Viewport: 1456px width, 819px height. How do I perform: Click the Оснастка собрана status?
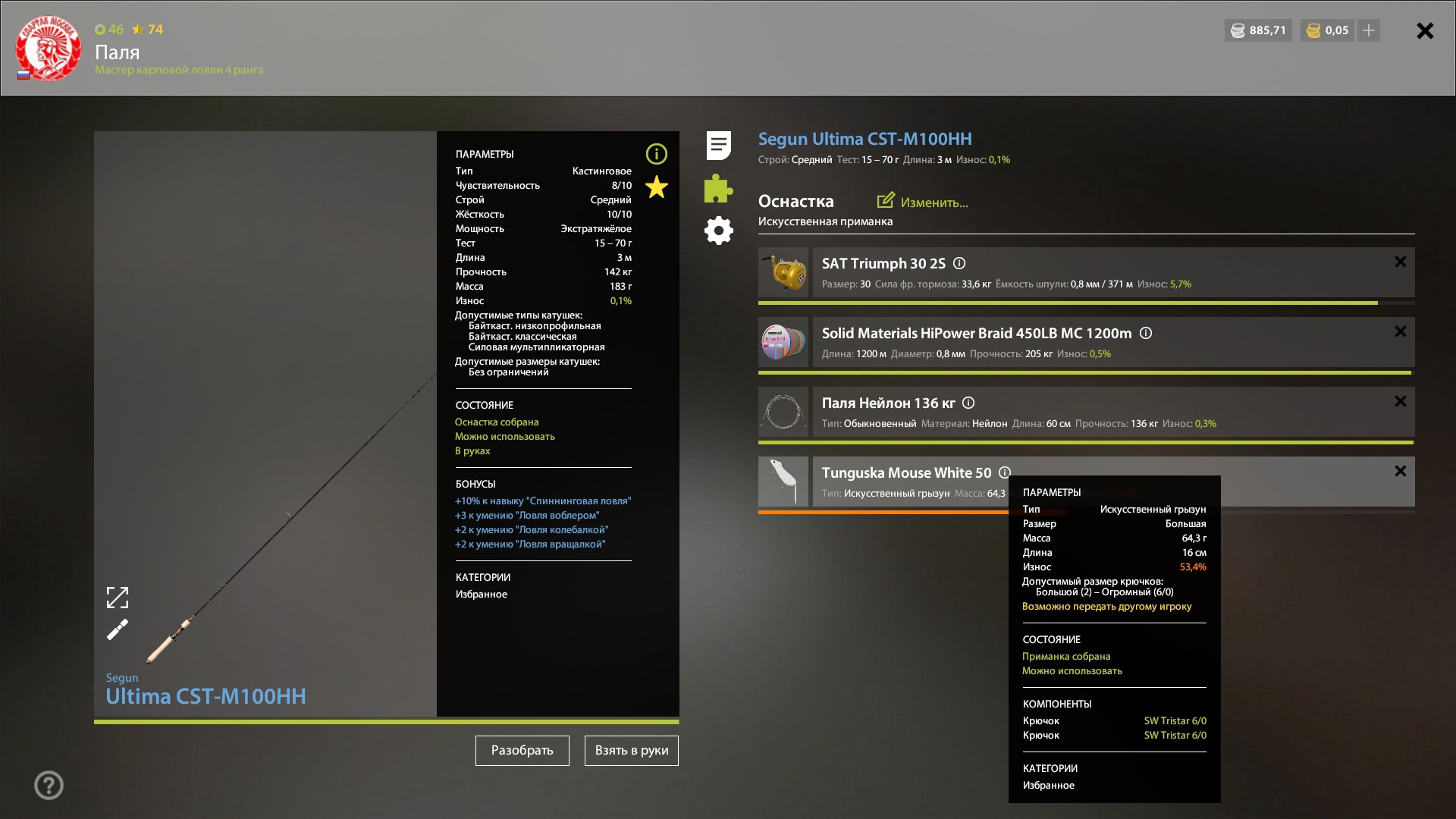click(497, 422)
